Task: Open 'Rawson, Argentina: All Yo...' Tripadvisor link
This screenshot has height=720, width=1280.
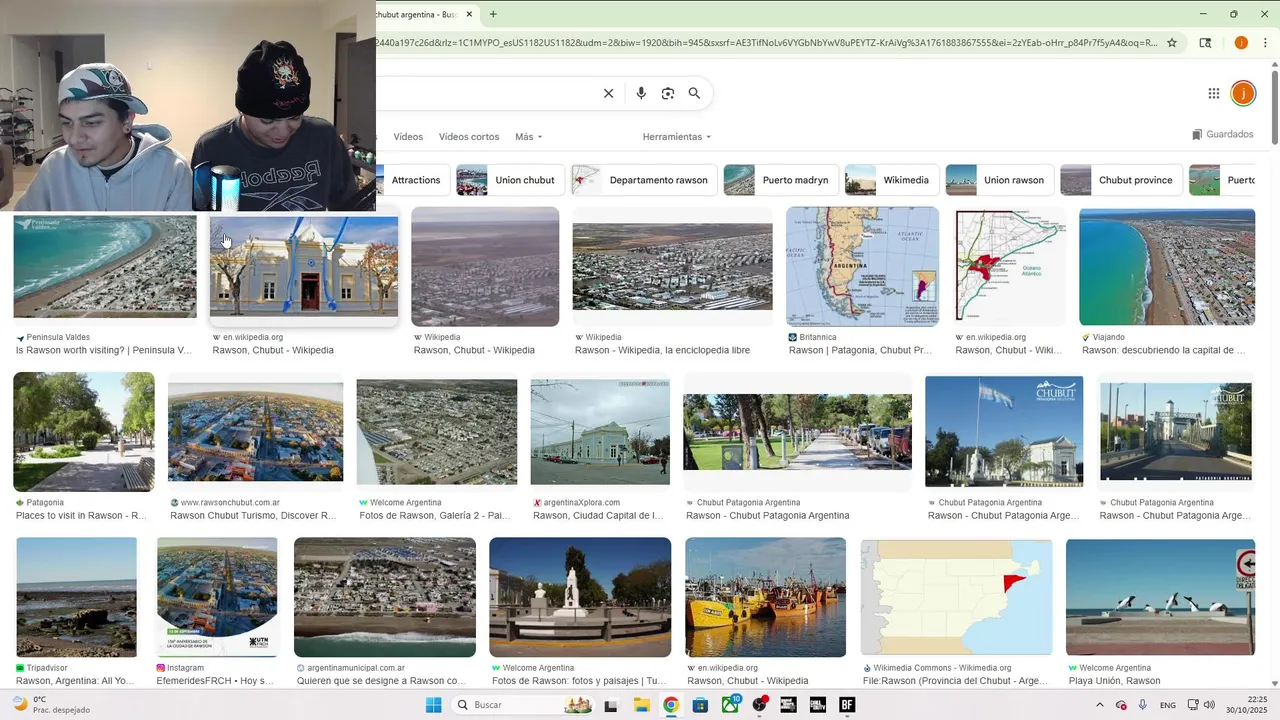Action: (x=75, y=681)
